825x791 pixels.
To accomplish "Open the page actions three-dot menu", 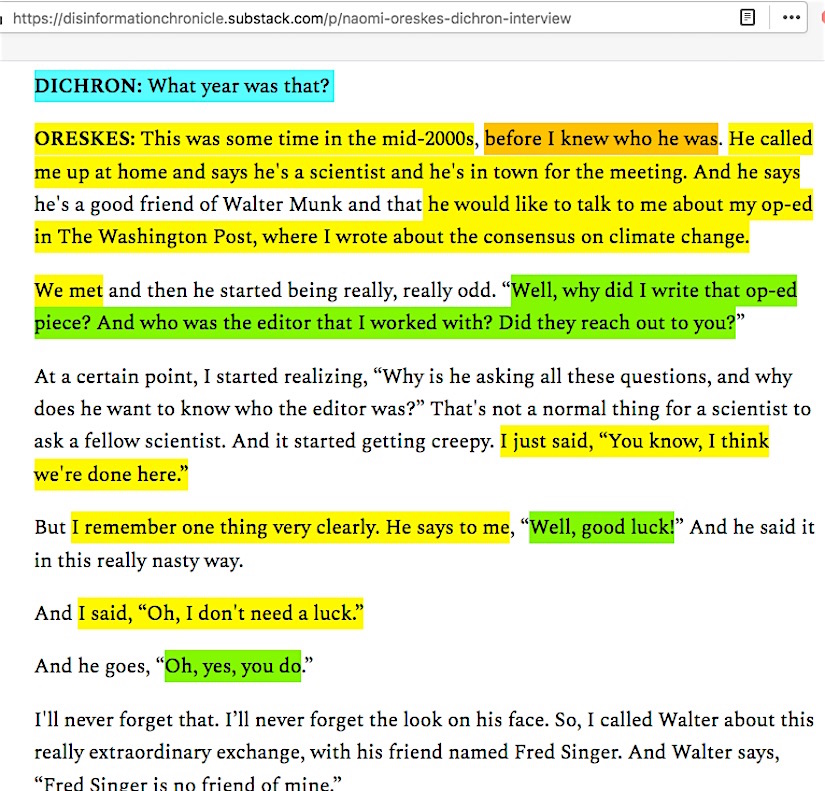I will tap(791, 18).
